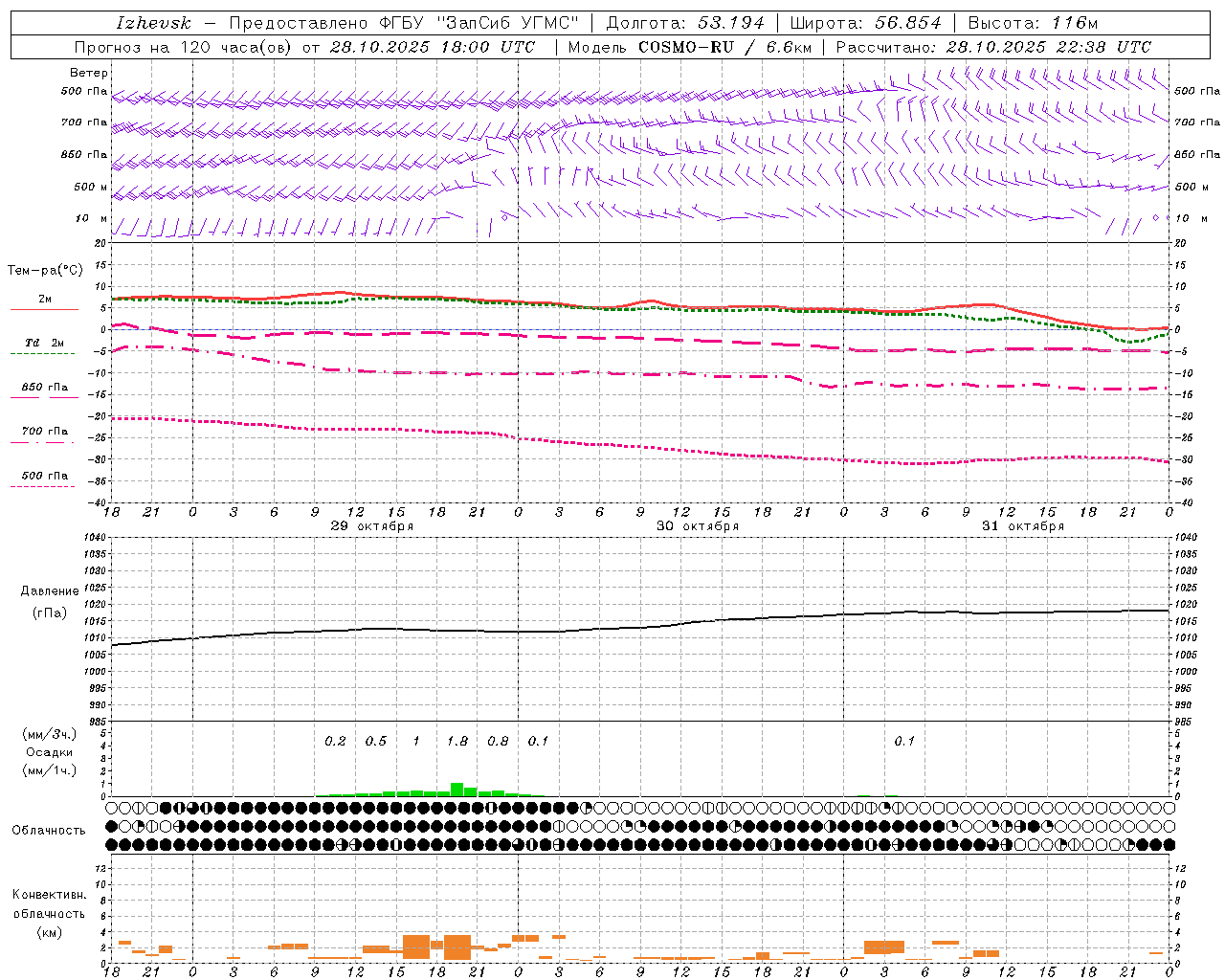Click the '0.5' precipitation amount value
Screen dimensions: 1225x980
tap(376, 742)
